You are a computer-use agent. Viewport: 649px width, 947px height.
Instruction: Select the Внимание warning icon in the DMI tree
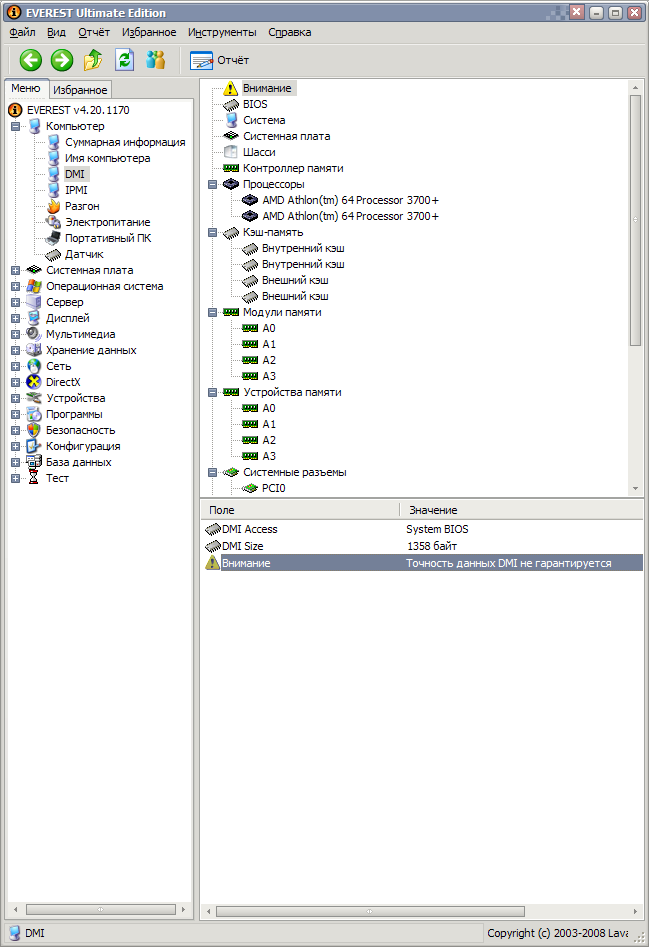[x=231, y=88]
